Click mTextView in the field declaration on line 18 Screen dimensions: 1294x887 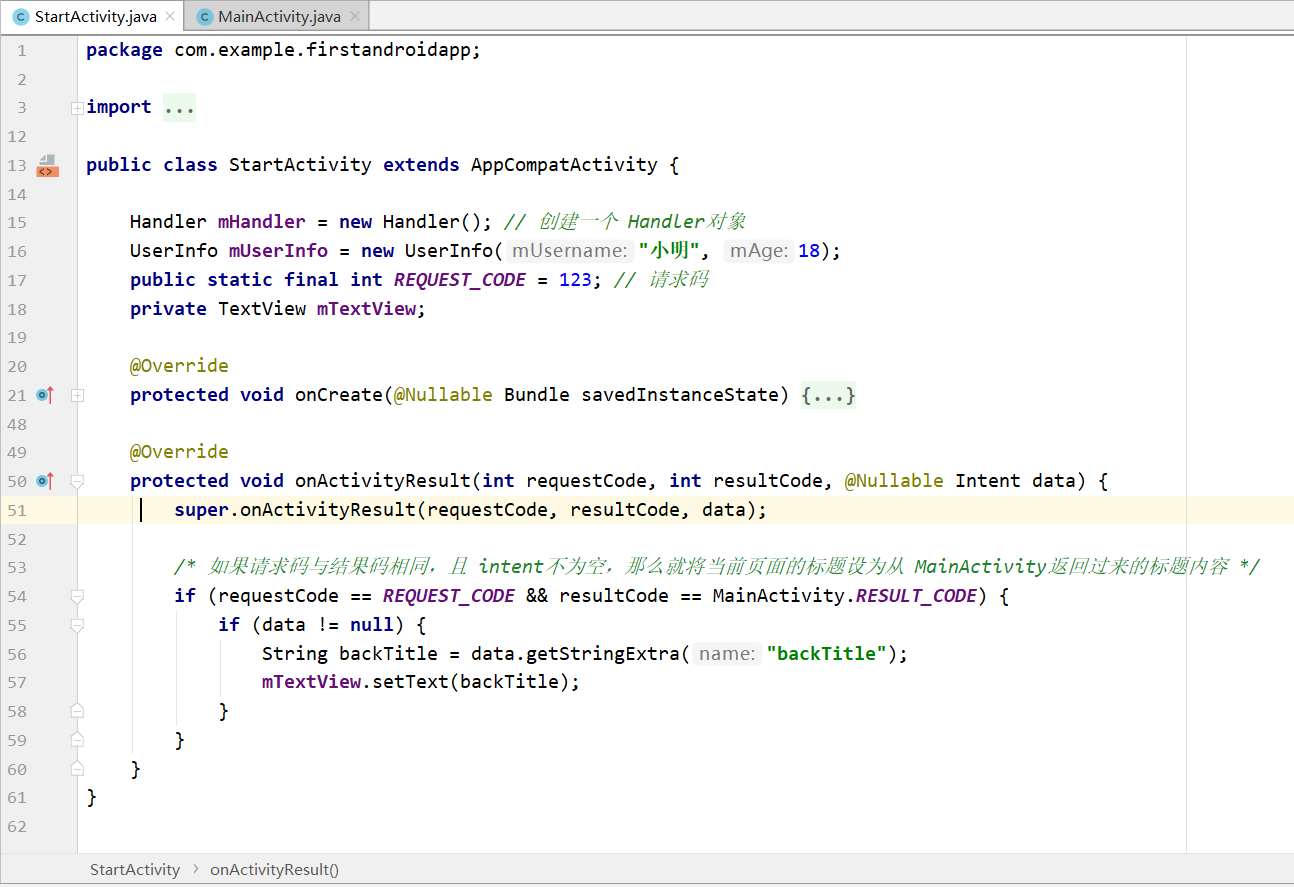point(366,309)
